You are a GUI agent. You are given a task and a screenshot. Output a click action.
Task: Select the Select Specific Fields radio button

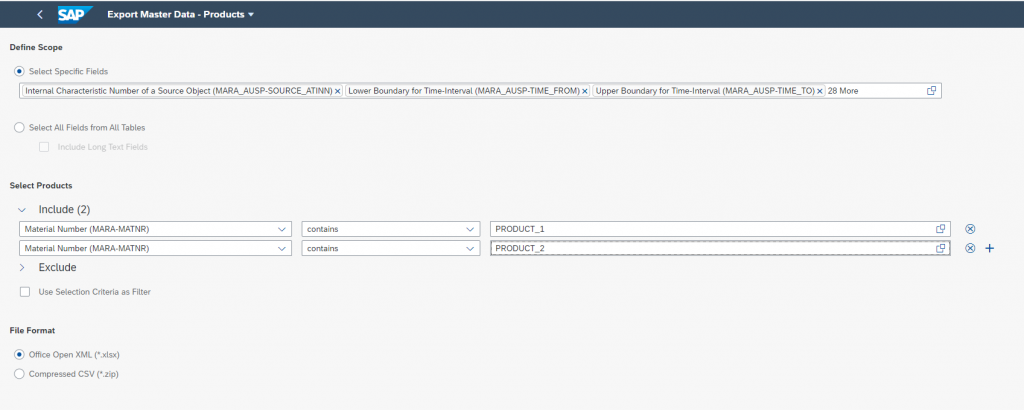(x=19, y=71)
